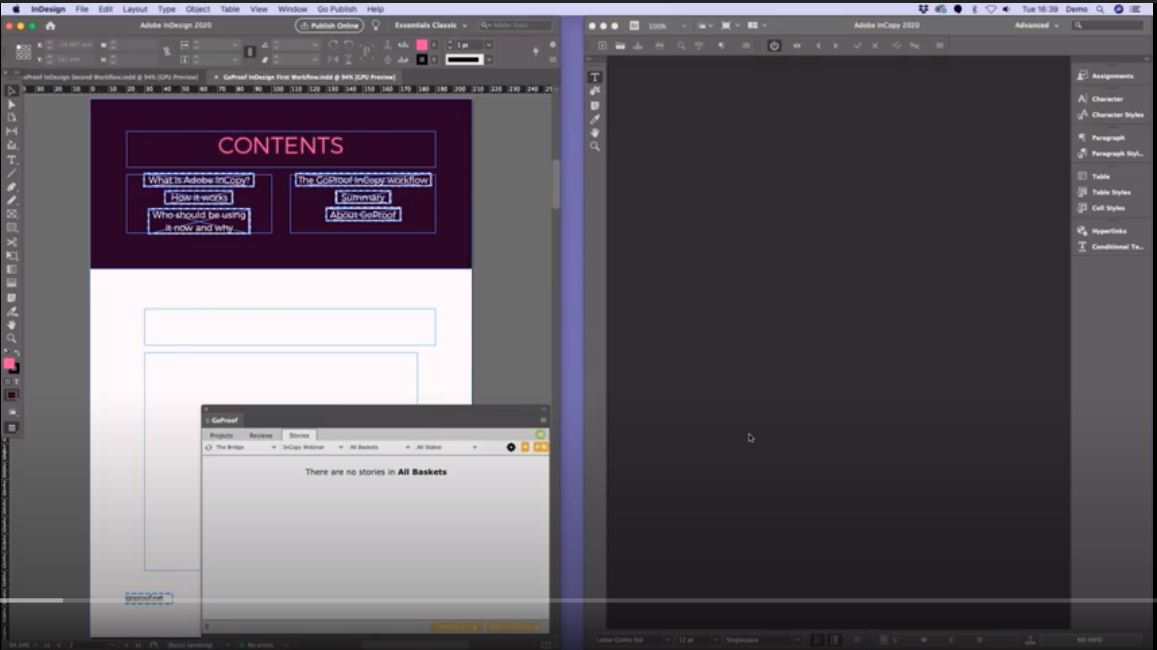Click the pink fill swatch in Control panel
This screenshot has width=1157, height=650.
click(x=421, y=45)
